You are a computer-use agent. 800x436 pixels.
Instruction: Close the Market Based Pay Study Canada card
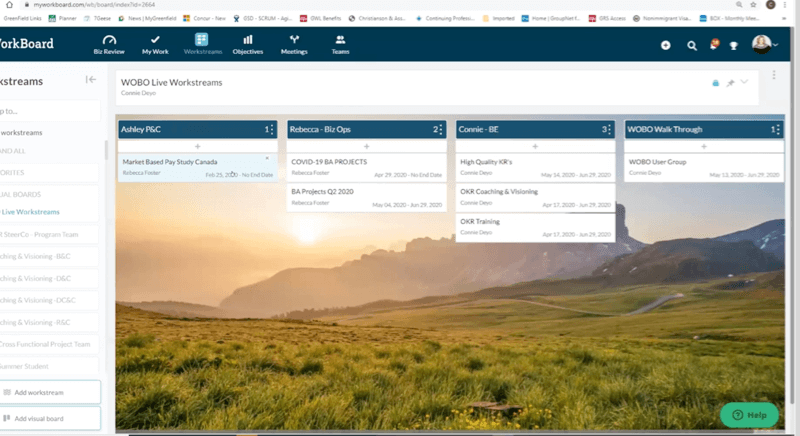click(x=267, y=159)
